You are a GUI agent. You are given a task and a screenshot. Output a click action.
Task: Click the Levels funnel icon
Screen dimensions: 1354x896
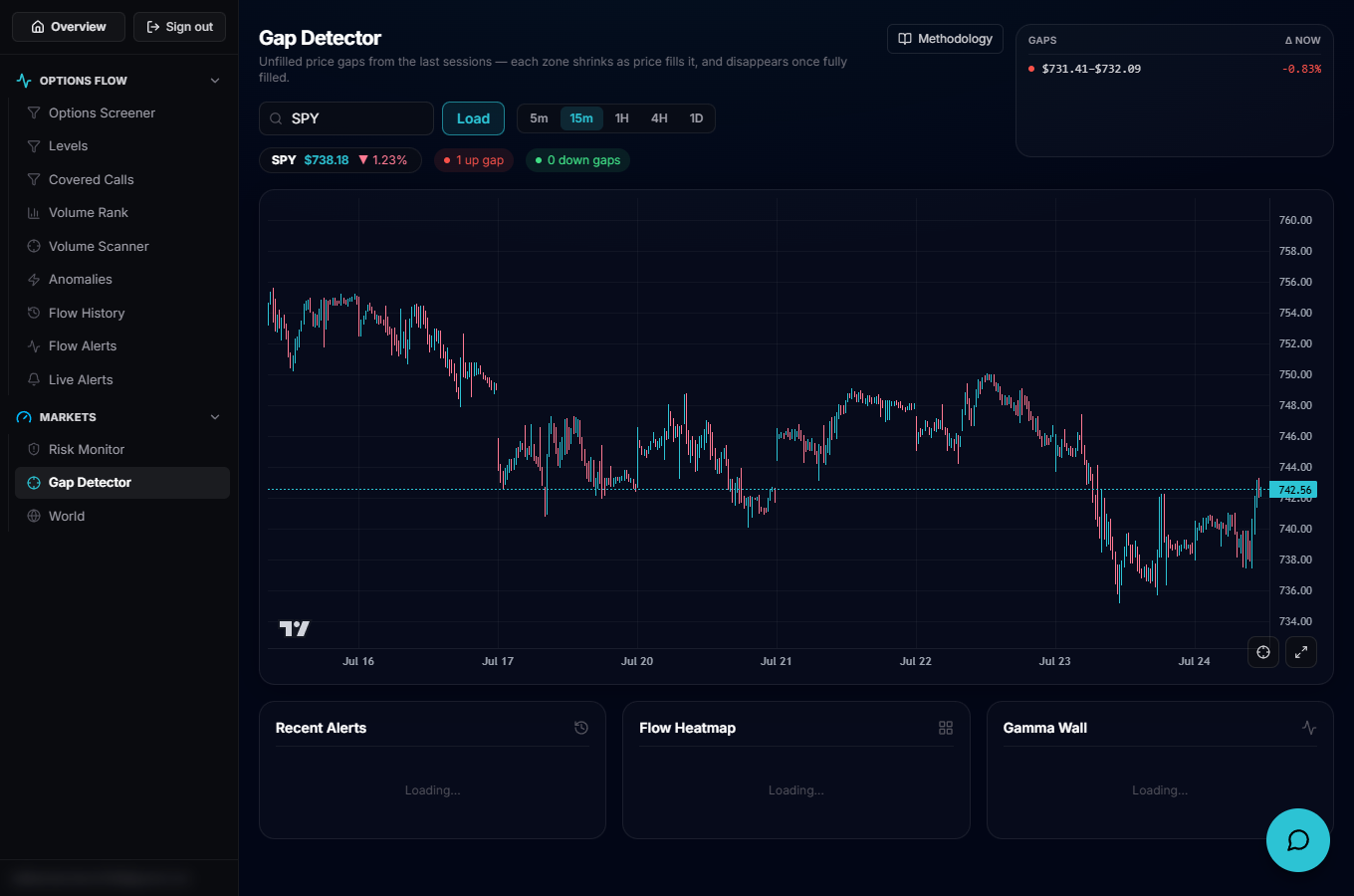pos(34,146)
